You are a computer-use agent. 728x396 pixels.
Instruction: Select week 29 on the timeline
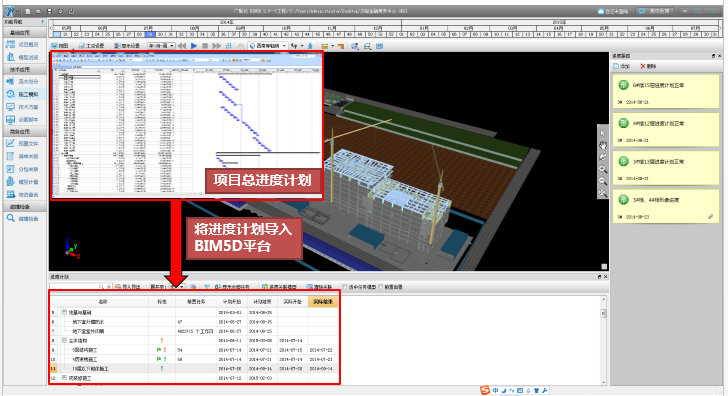point(149,34)
